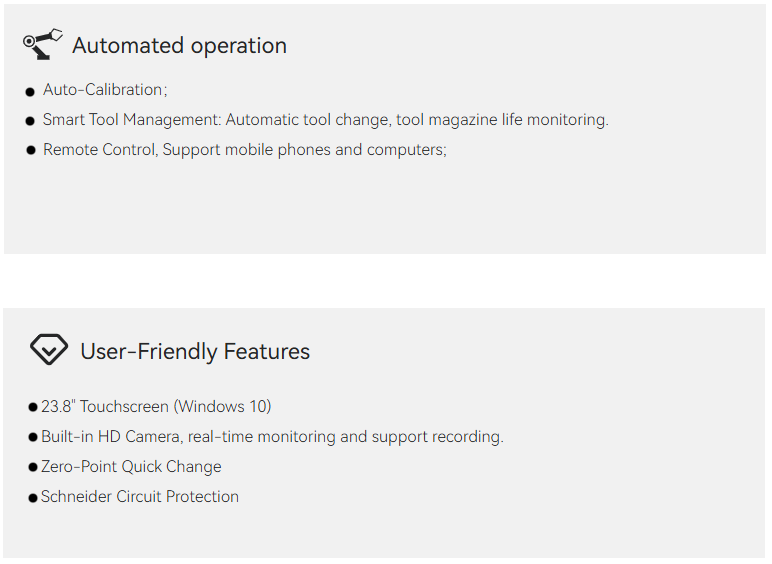The image size is (772, 564).
Task: Click the bullet before Smart Tool Management
Action: [x=31, y=121]
